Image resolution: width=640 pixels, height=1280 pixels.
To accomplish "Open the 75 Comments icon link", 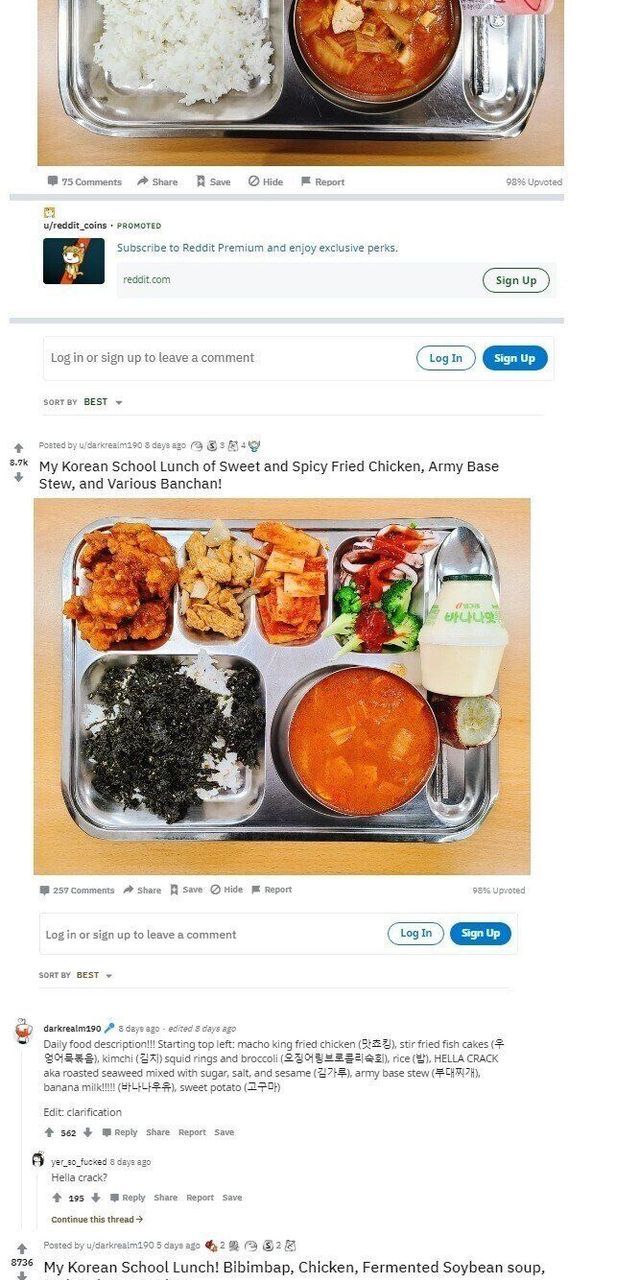I will click(x=84, y=182).
